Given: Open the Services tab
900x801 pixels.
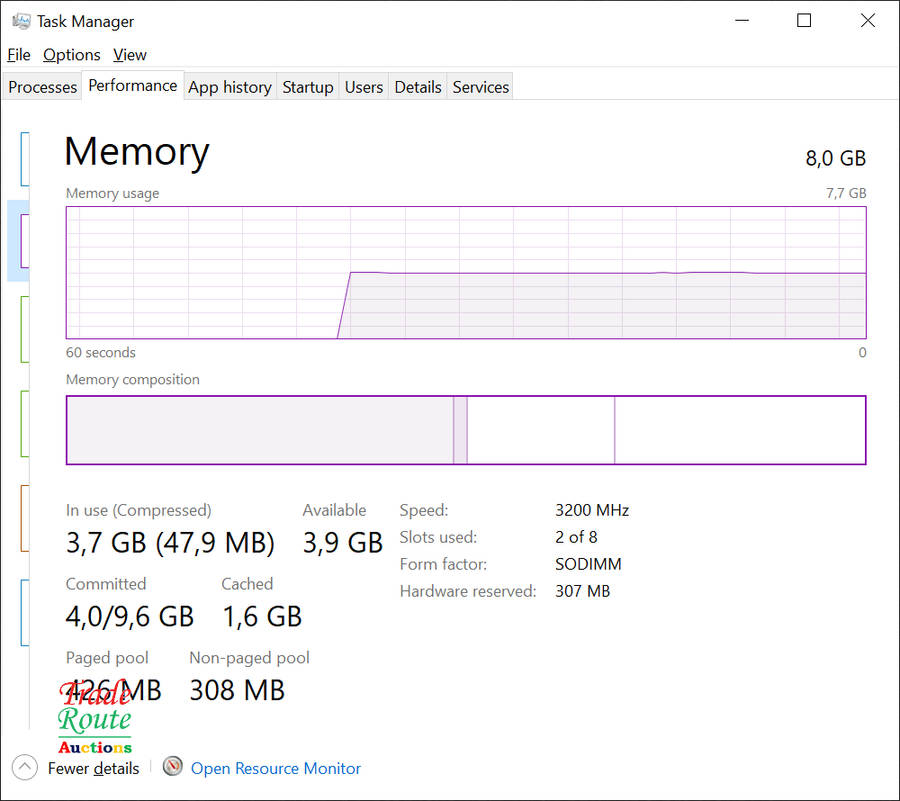Looking at the screenshot, I should pyautogui.click(x=480, y=87).
